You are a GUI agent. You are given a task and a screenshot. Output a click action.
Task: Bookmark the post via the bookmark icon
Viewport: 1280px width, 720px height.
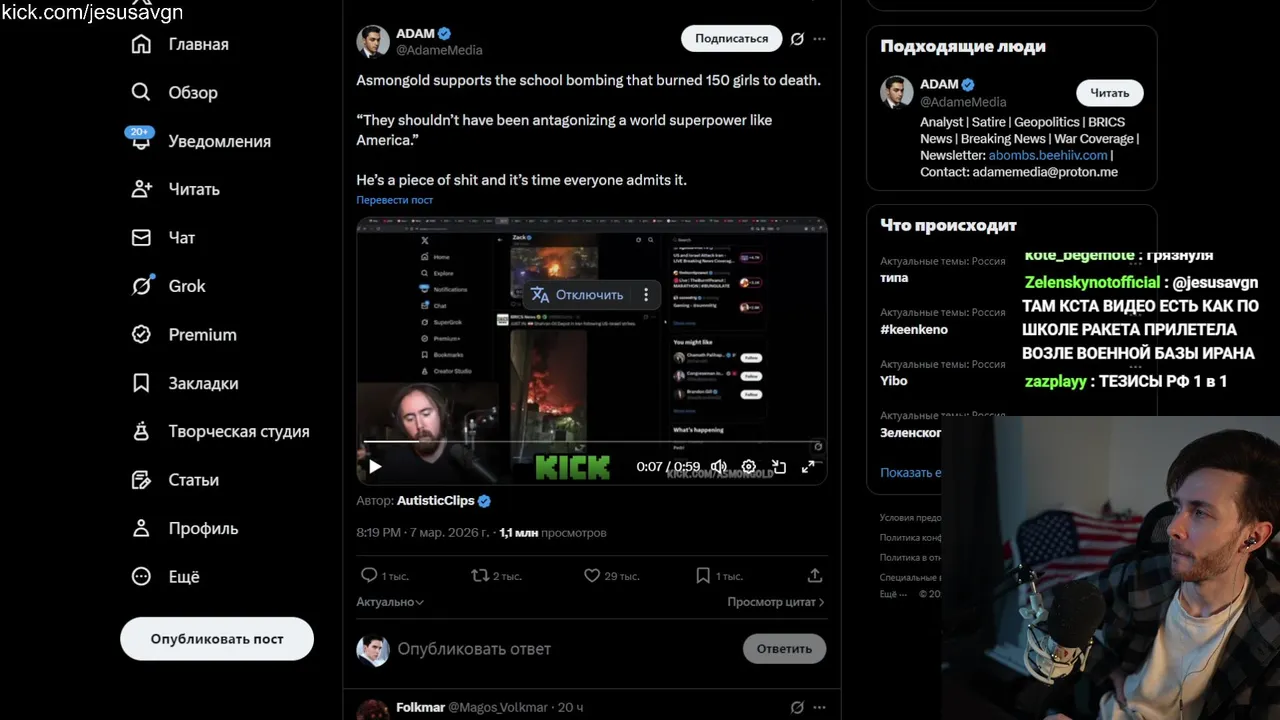tap(703, 575)
